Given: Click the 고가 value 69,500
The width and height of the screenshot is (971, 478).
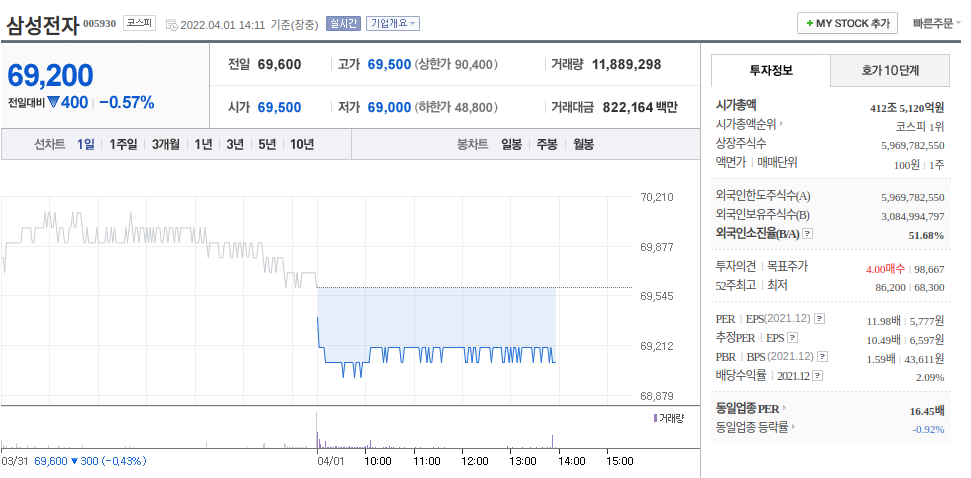Looking at the screenshot, I should (389, 64).
